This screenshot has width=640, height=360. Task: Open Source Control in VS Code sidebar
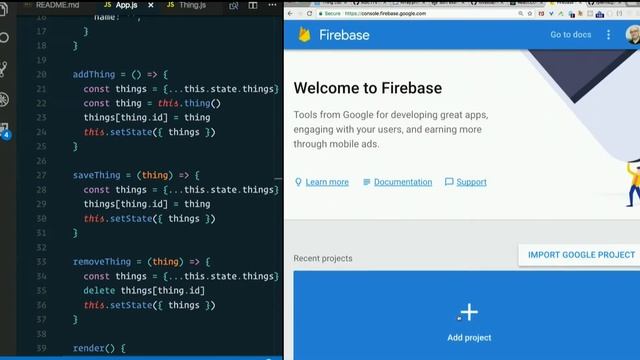point(4,69)
